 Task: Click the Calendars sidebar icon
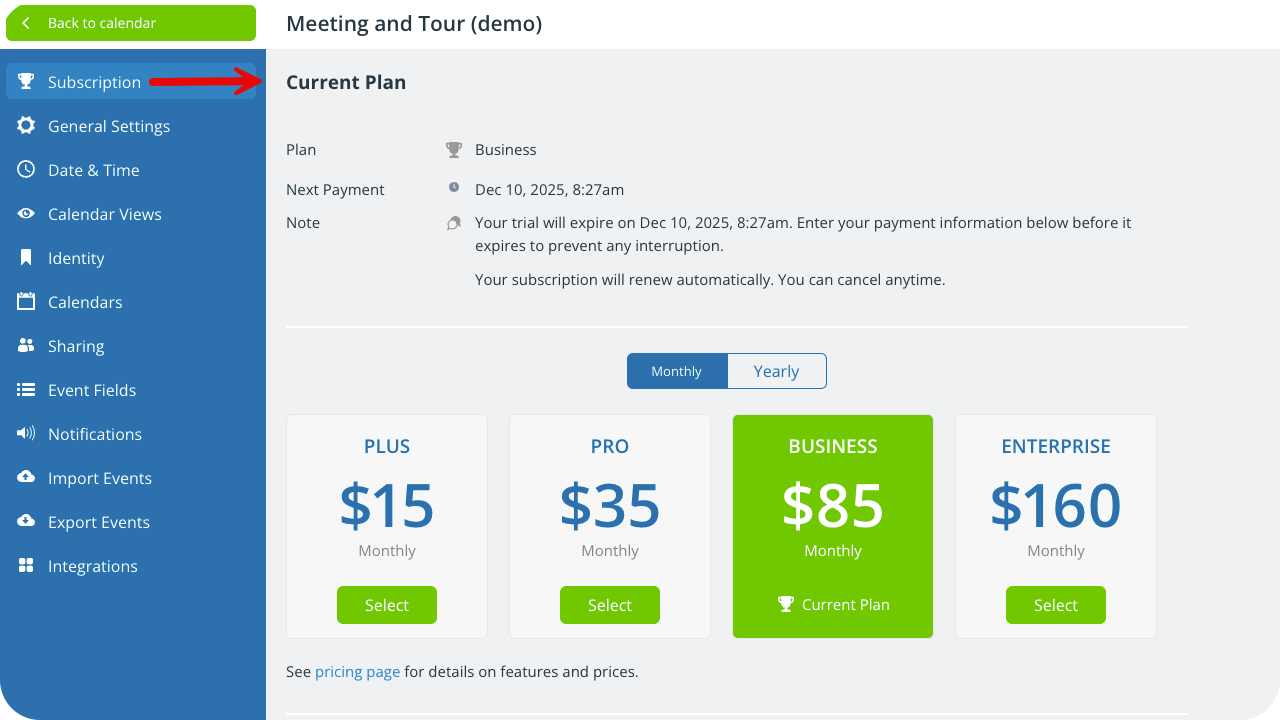point(26,302)
